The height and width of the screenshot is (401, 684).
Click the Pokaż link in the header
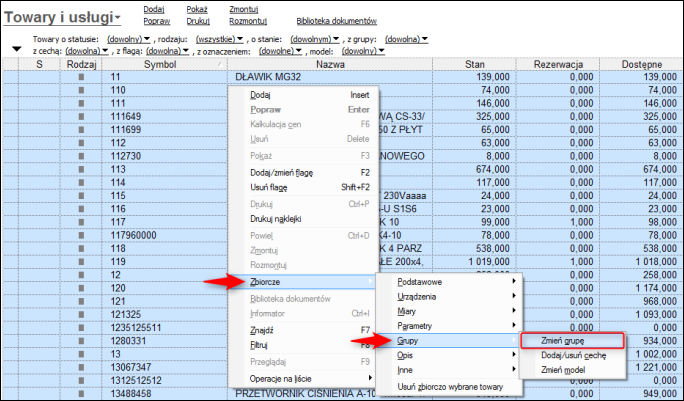click(x=197, y=9)
